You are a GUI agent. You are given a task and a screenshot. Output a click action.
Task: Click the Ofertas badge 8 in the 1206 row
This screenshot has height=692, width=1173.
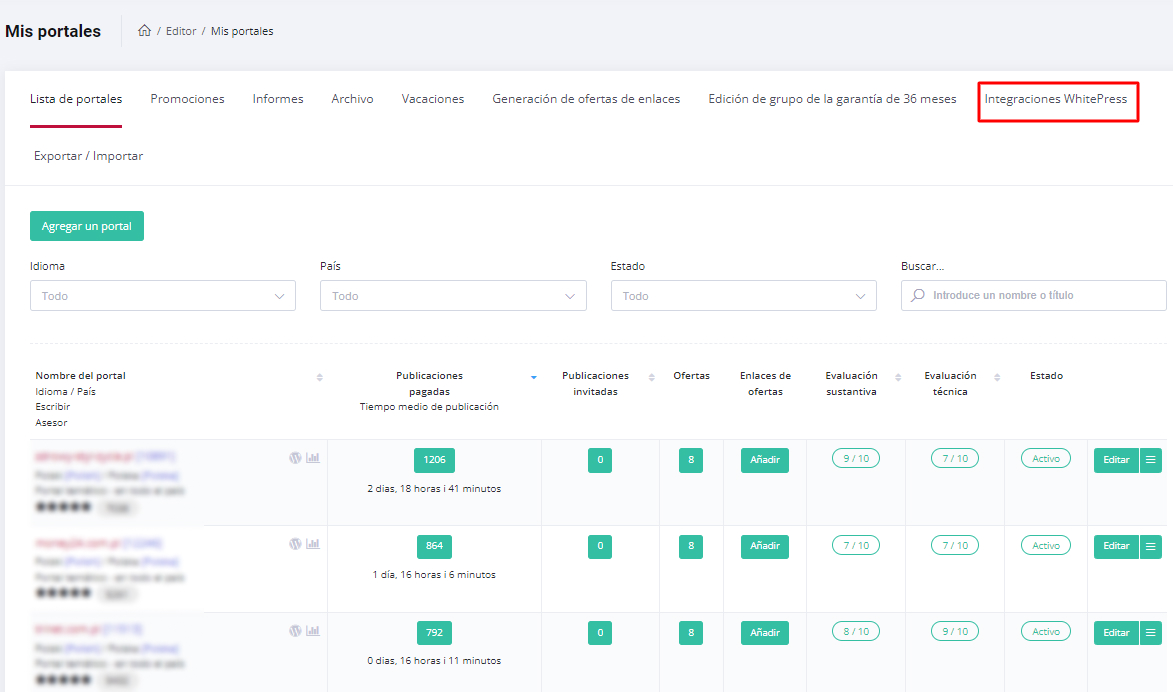pyautogui.click(x=690, y=460)
